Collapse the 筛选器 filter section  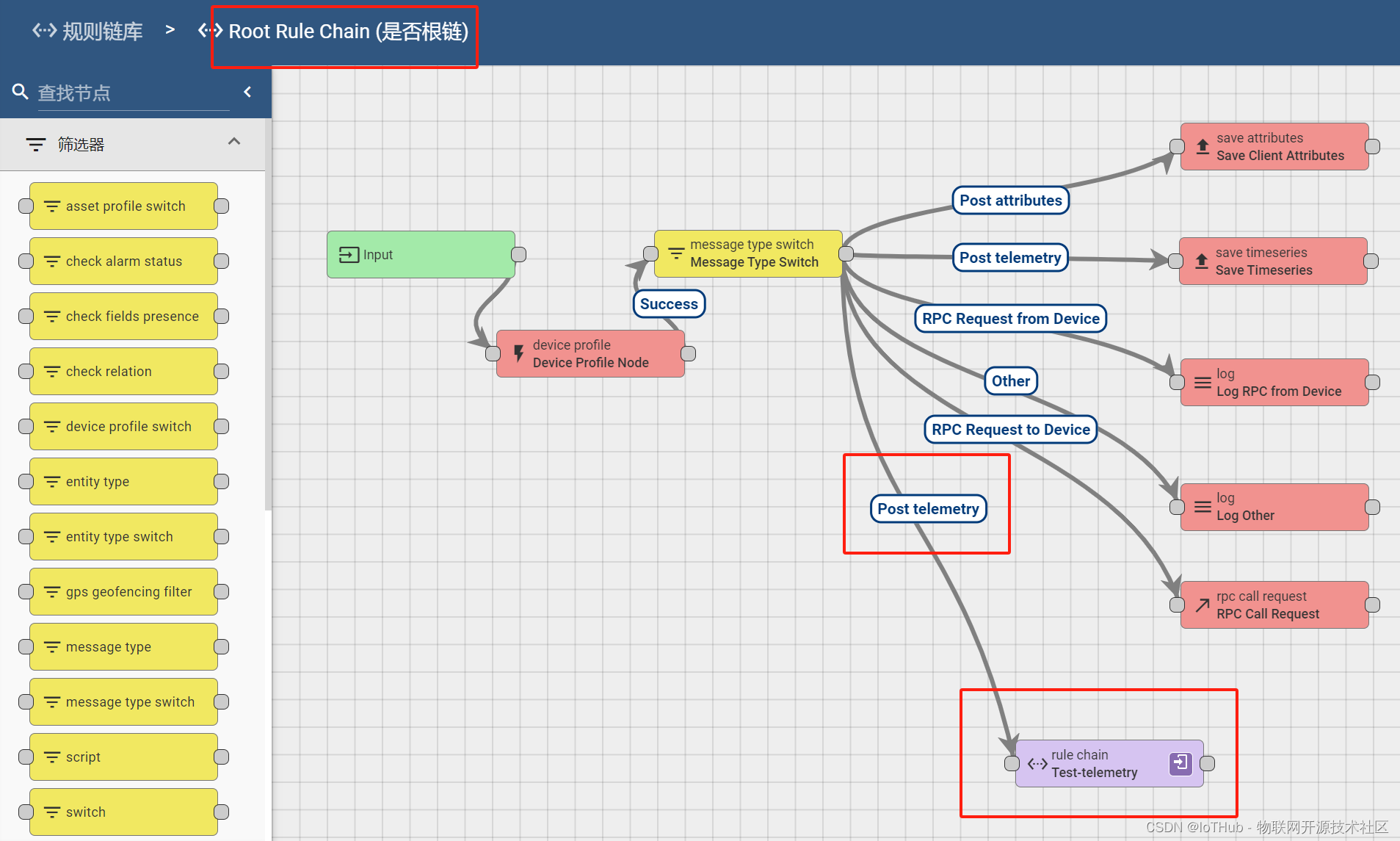tap(234, 142)
